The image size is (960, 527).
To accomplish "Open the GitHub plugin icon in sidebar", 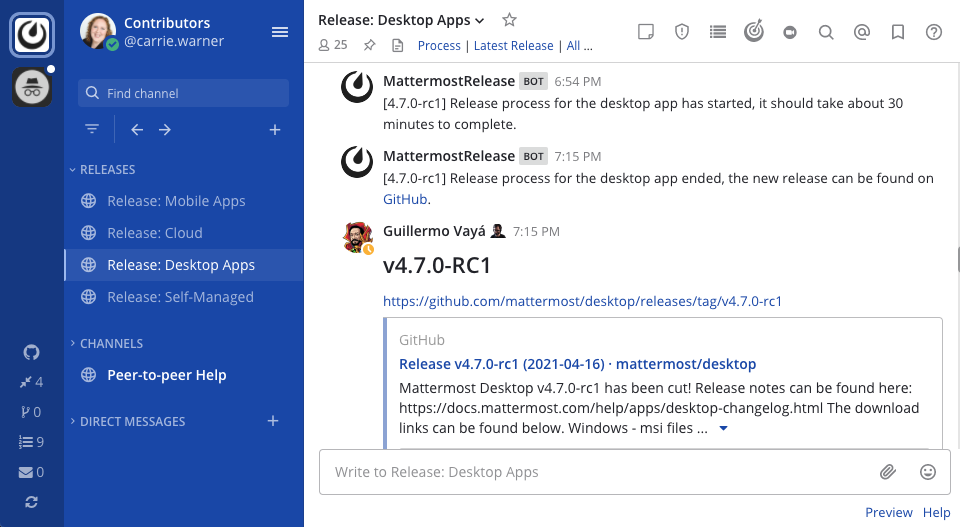I will click(x=31, y=352).
